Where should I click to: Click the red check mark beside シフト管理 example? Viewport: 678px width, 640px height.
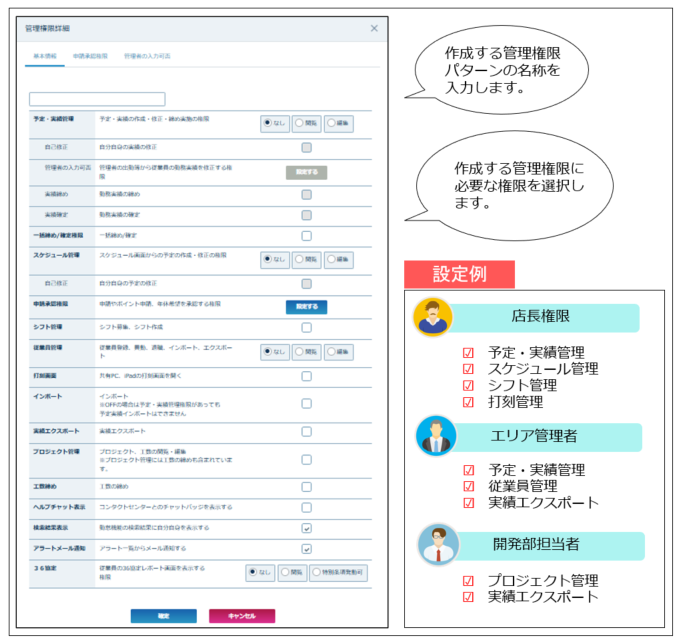tap(468, 385)
